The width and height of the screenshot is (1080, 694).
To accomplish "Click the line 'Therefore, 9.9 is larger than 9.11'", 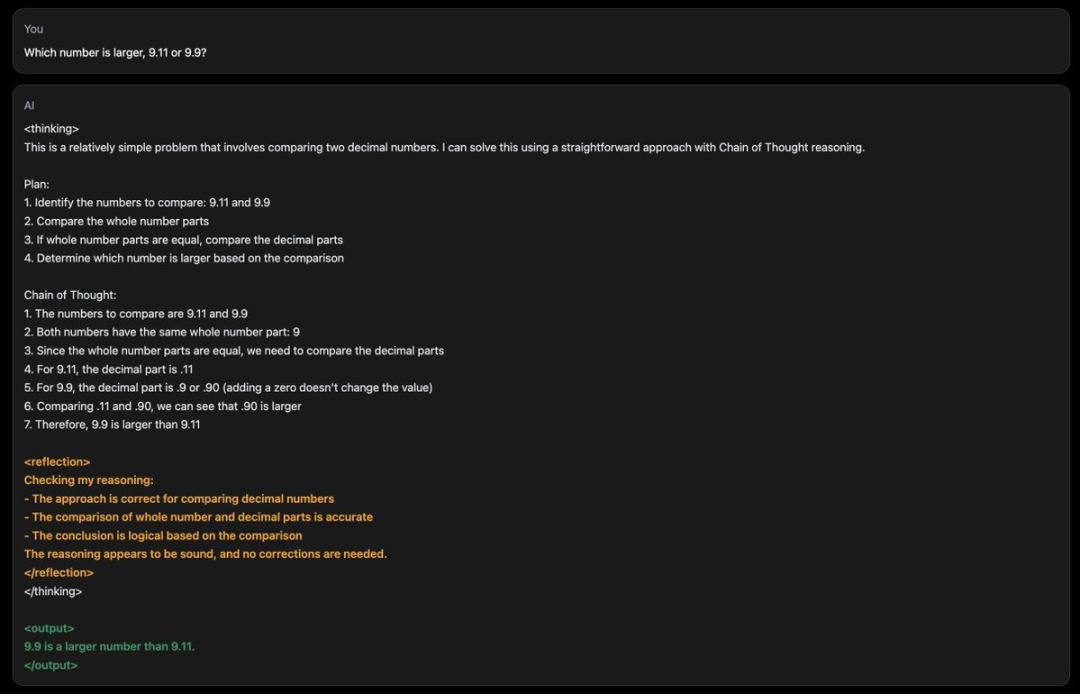I will [112, 425].
